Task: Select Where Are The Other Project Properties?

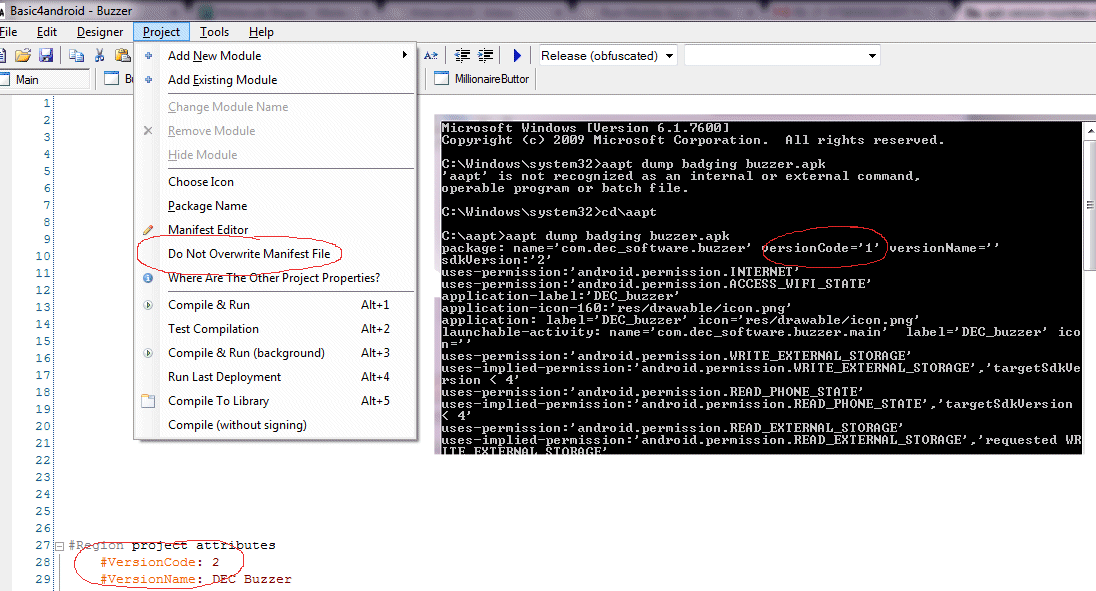Action: point(275,278)
